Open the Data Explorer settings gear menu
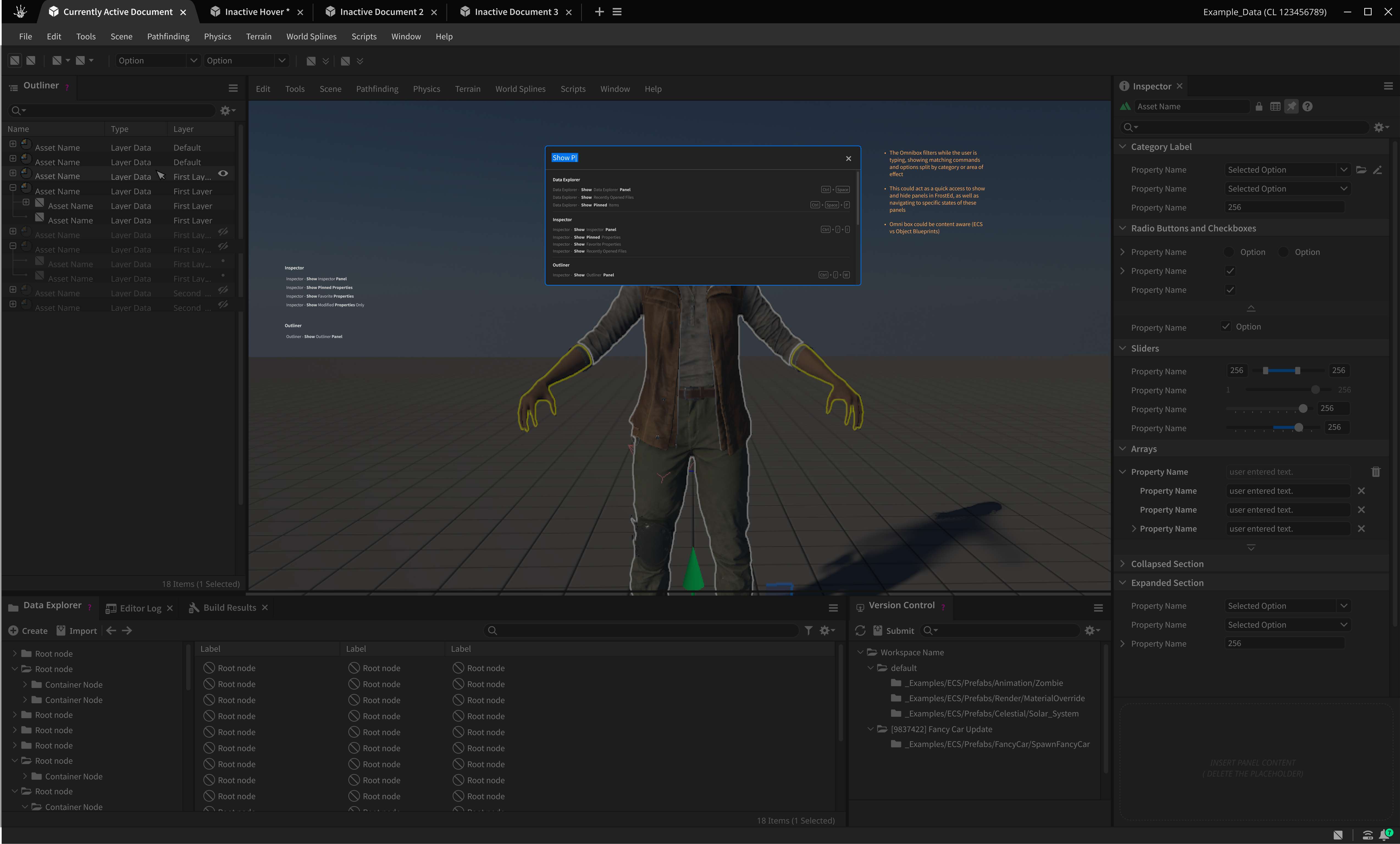The width and height of the screenshot is (1400, 844). 827,631
